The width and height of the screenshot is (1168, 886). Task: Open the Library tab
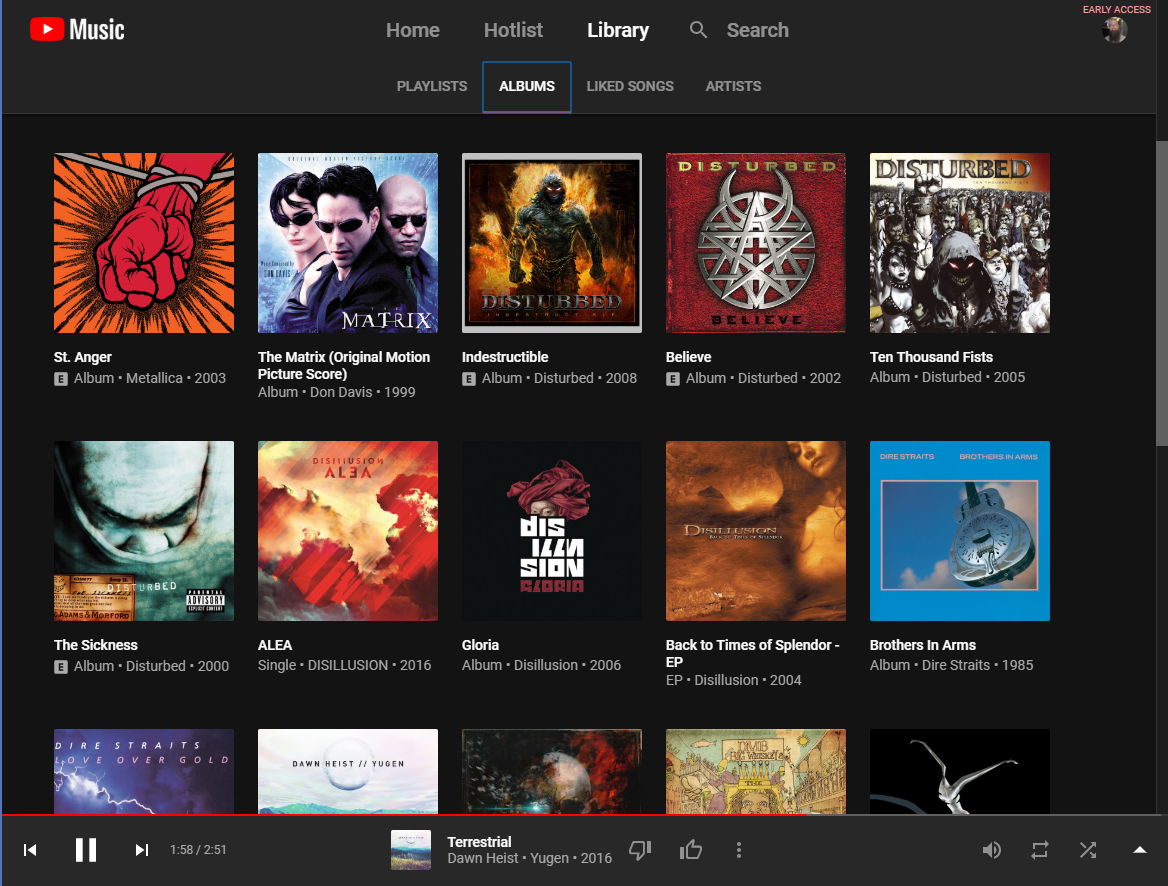[618, 30]
